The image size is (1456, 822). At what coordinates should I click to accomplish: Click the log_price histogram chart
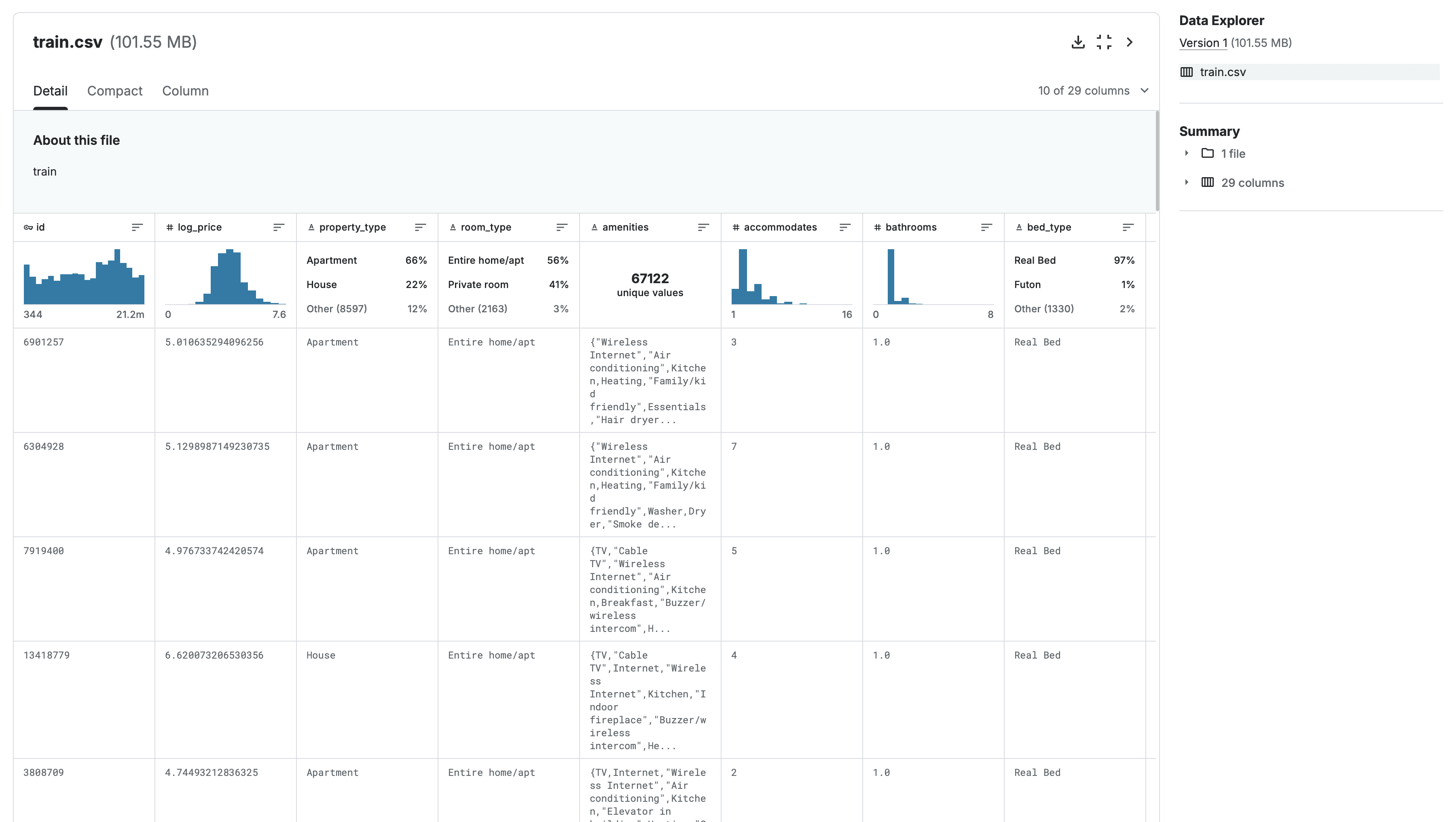click(x=226, y=277)
